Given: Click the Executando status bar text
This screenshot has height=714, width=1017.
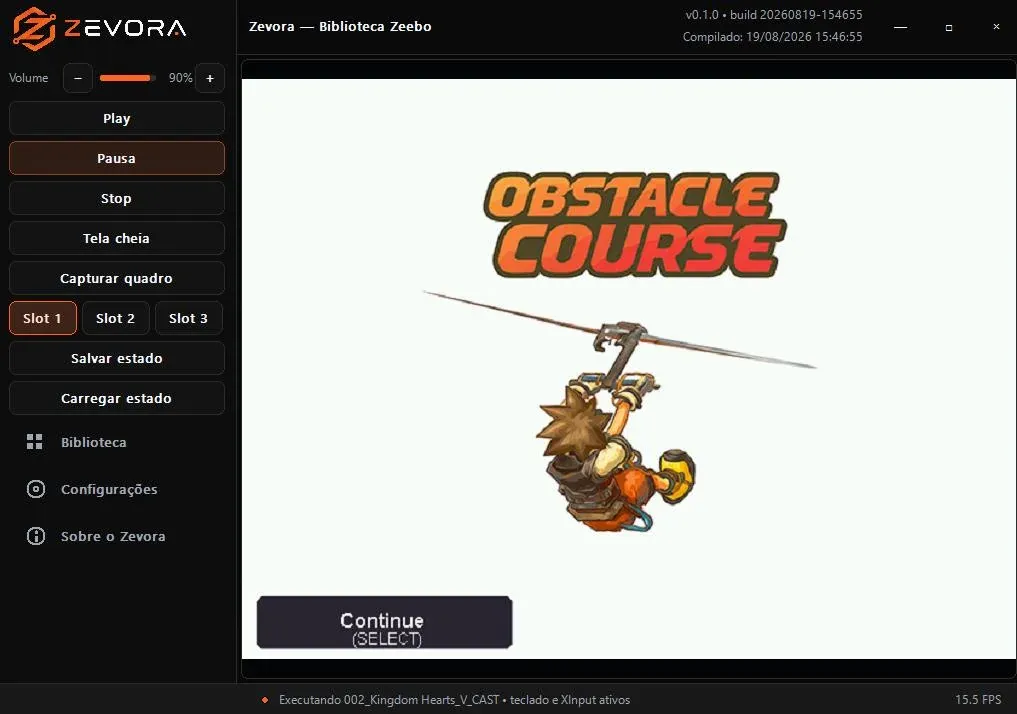Looking at the screenshot, I should 454,700.
